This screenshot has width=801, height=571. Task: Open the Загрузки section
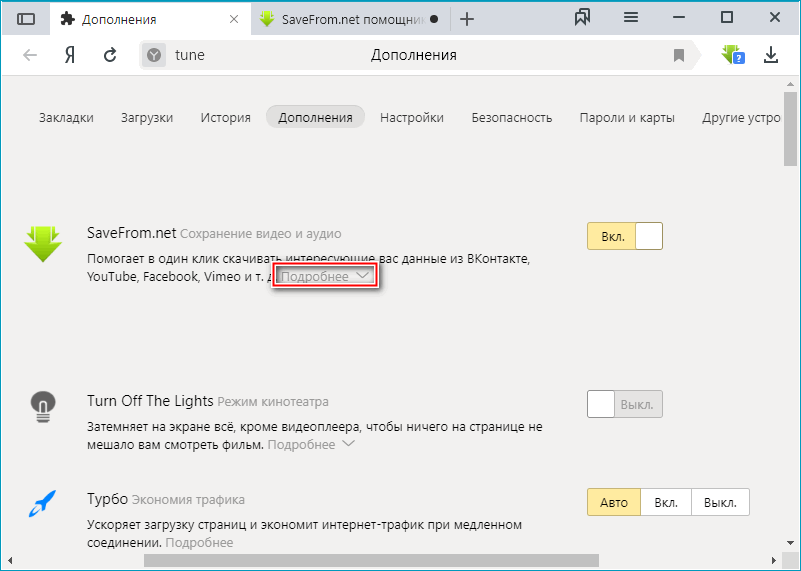(147, 117)
